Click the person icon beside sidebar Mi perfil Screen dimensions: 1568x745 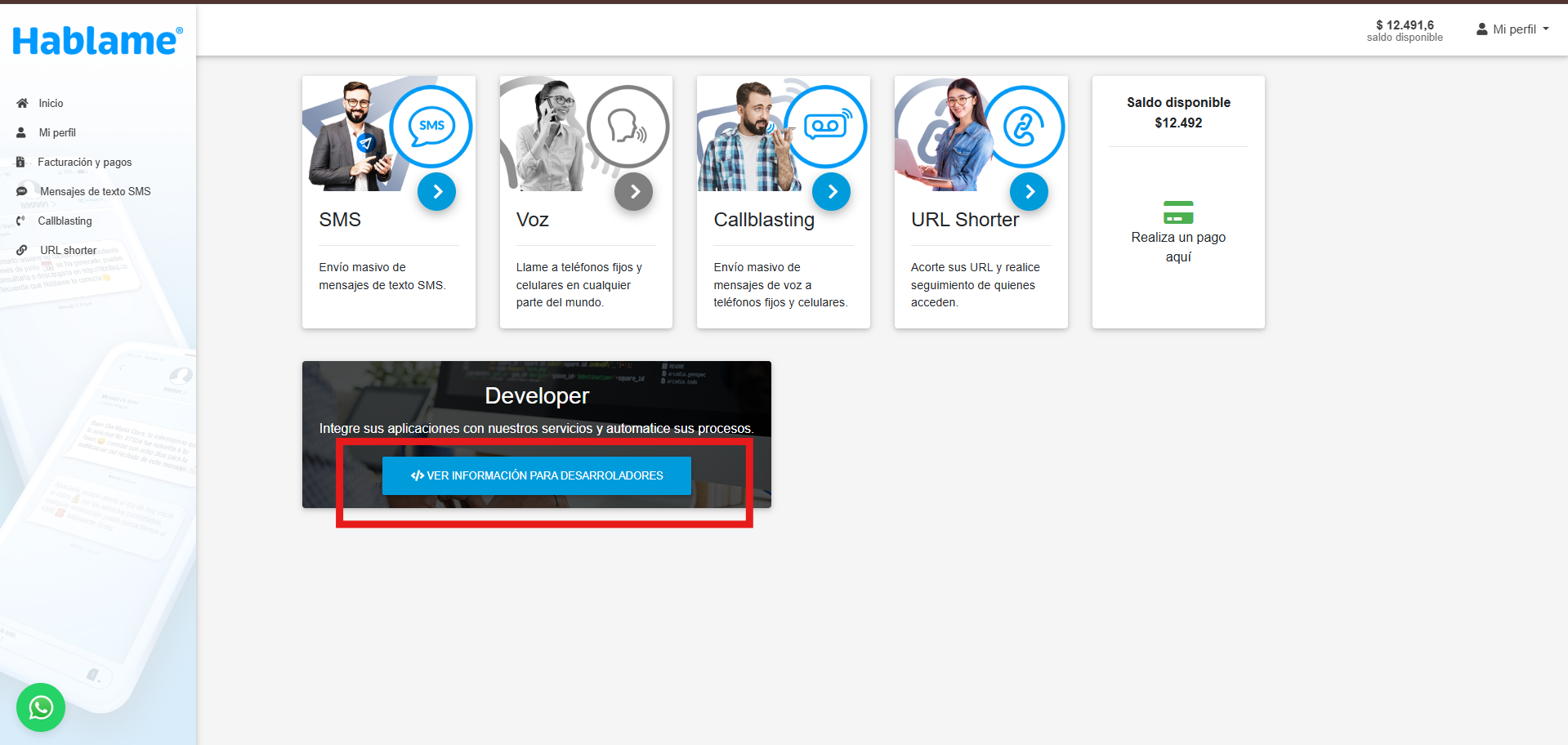click(x=21, y=132)
